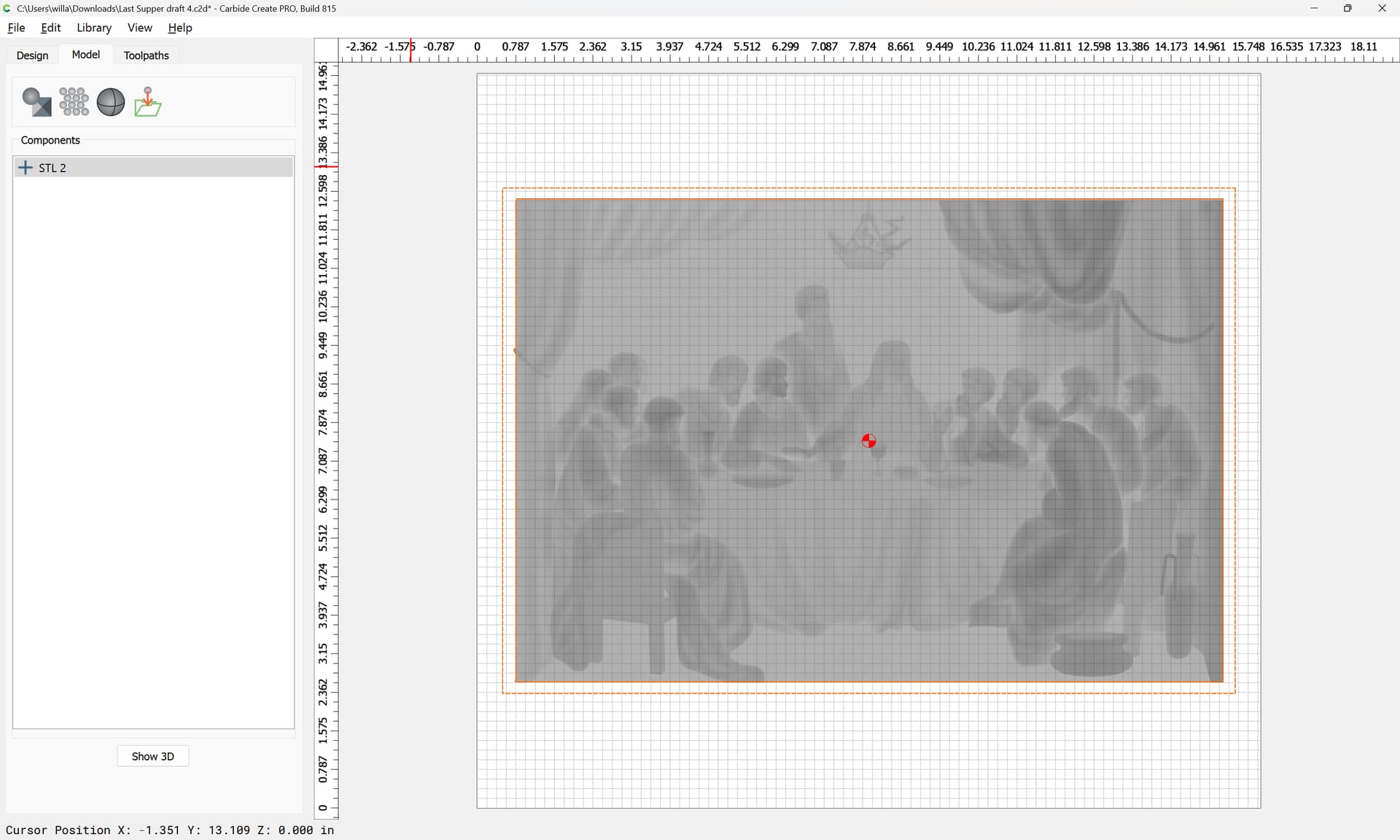Open the File menu

pos(16,28)
